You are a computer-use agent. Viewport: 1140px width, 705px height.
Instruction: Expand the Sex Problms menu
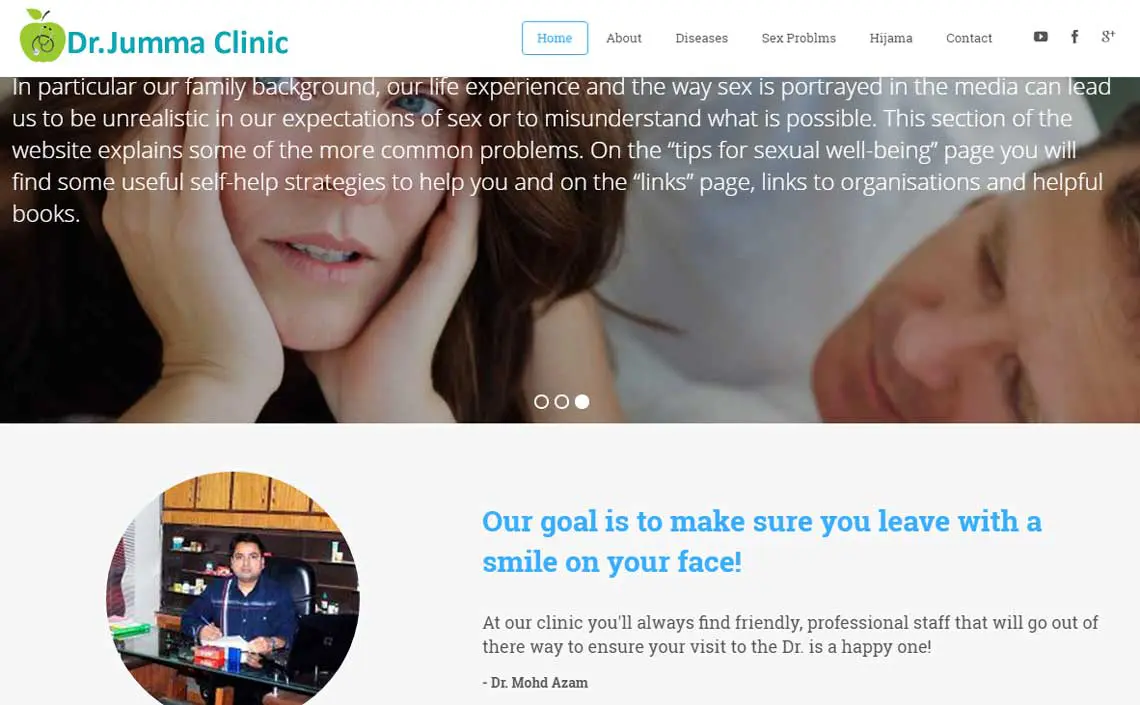tap(798, 38)
